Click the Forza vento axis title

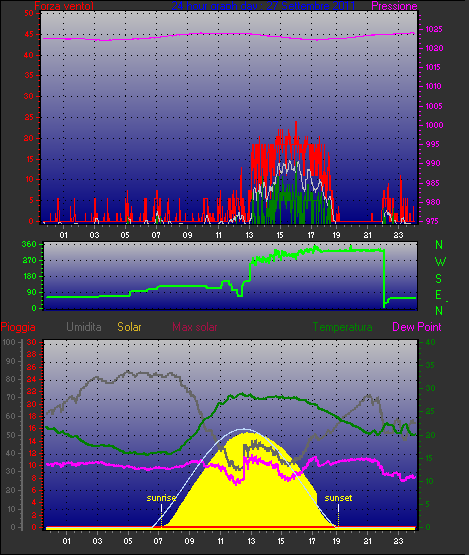[x=64, y=6]
